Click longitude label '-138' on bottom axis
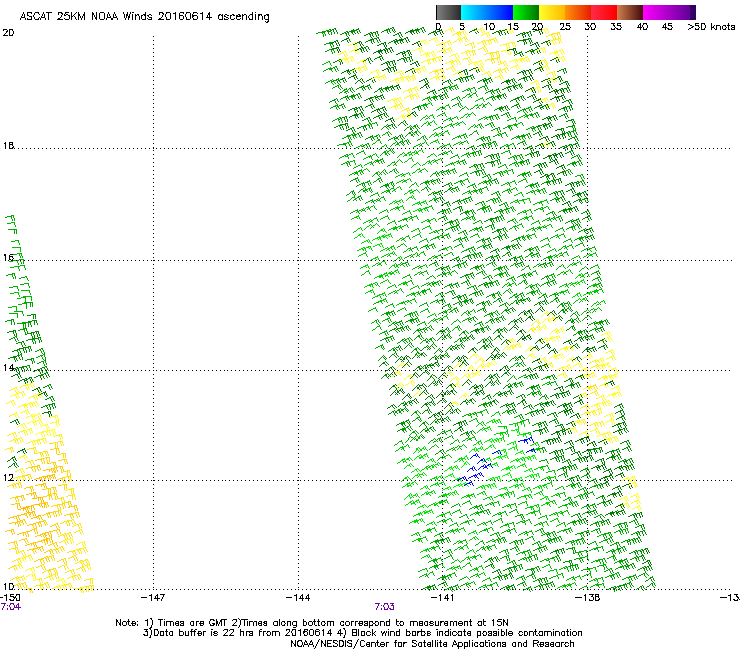Screen dimensions: 740x650 [x=587, y=598]
